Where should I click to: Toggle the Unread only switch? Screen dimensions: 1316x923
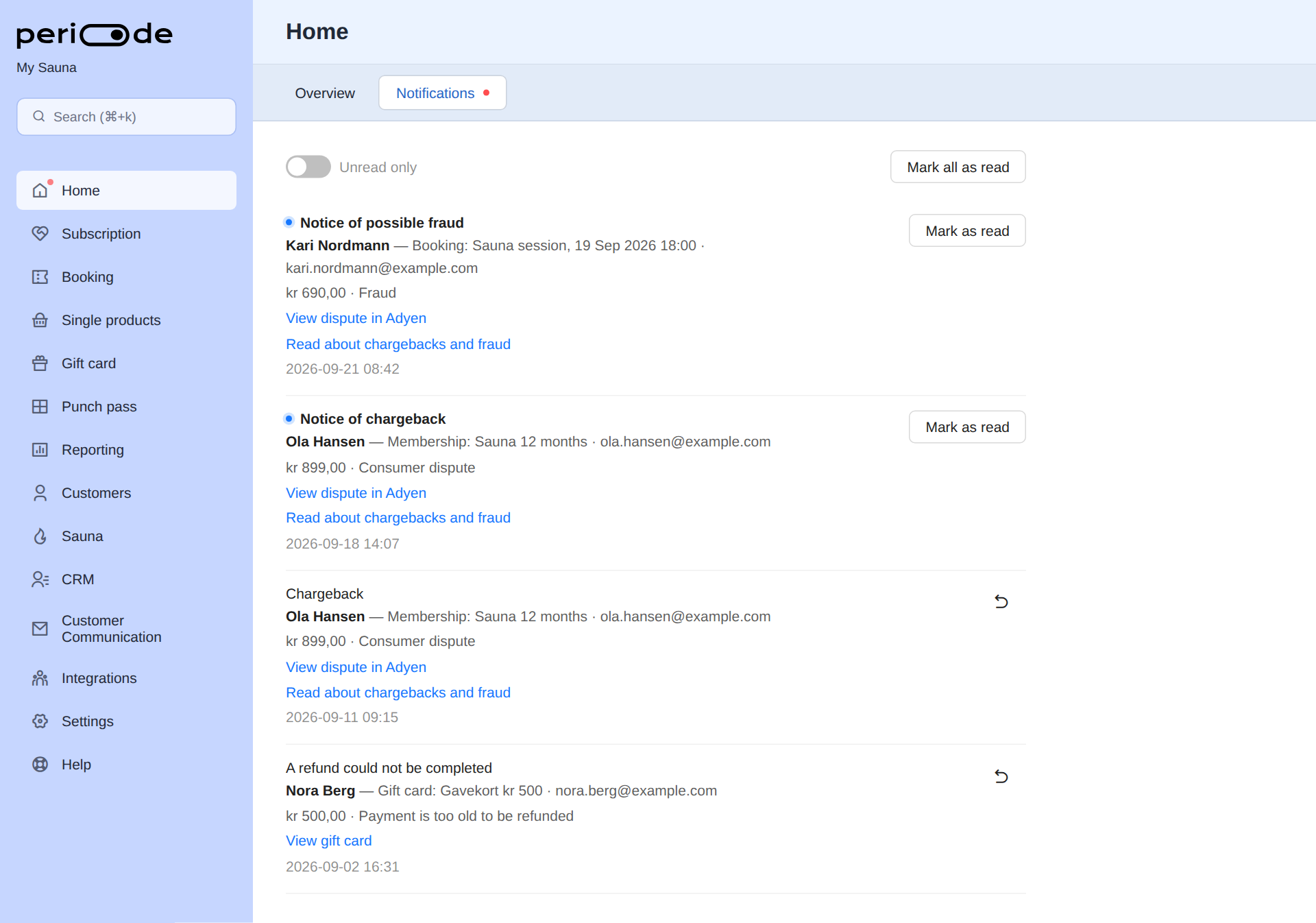click(308, 167)
